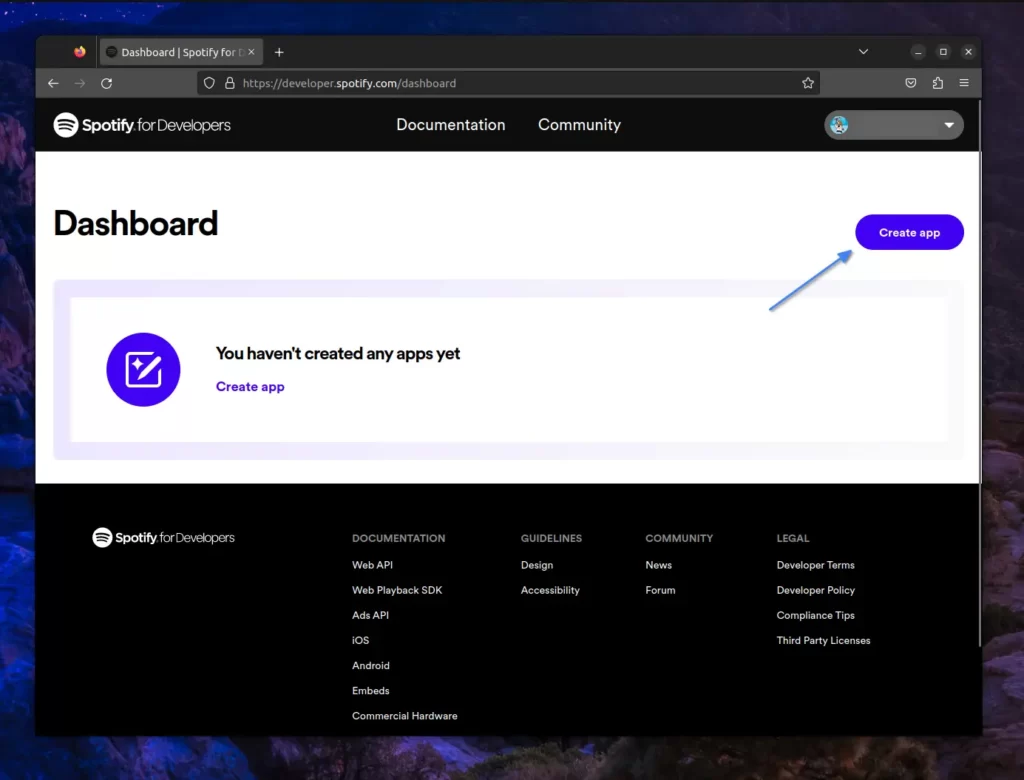Open the Ads API footer link
The image size is (1024, 780).
(x=370, y=615)
